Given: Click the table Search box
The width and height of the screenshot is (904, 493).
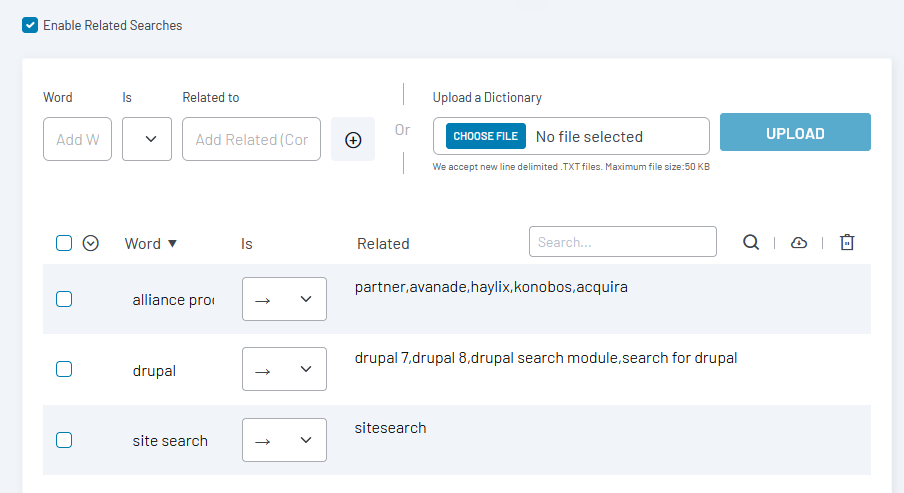Looking at the screenshot, I should [622, 242].
